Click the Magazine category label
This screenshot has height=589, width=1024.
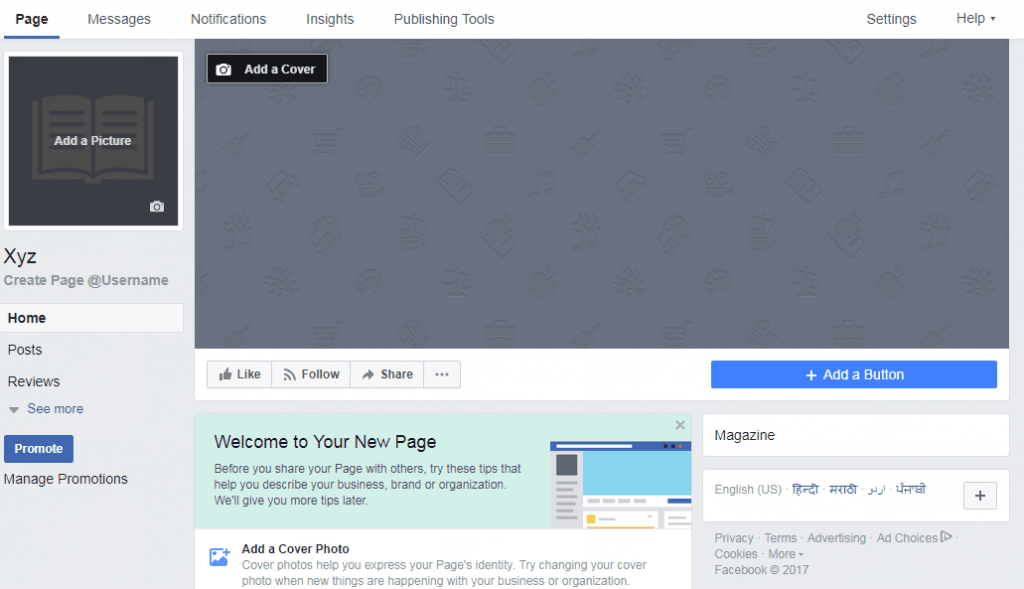pos(744,436)
